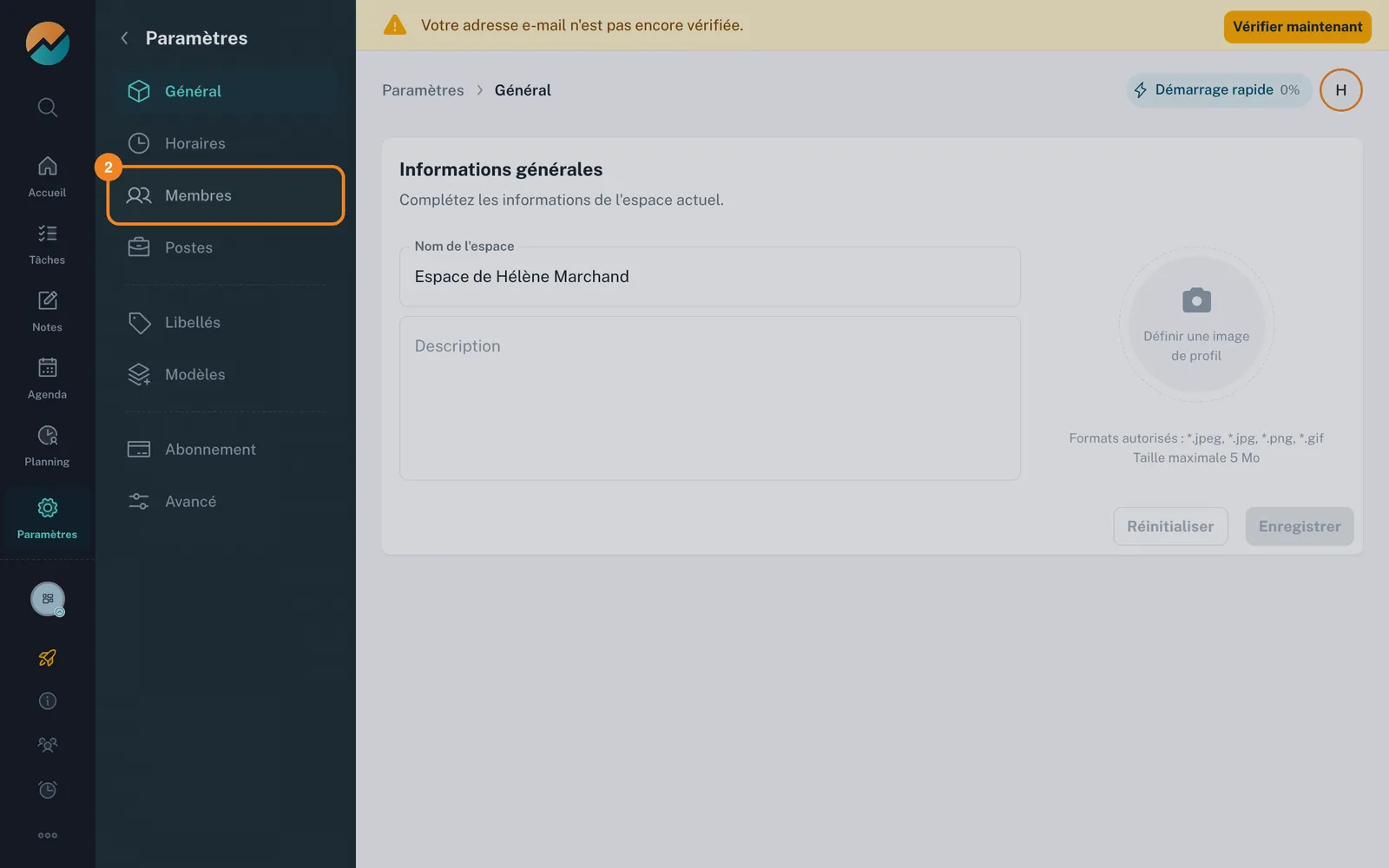1389x868 pixels.
Task: Click the app logo at top left
Action: (48, 43)
